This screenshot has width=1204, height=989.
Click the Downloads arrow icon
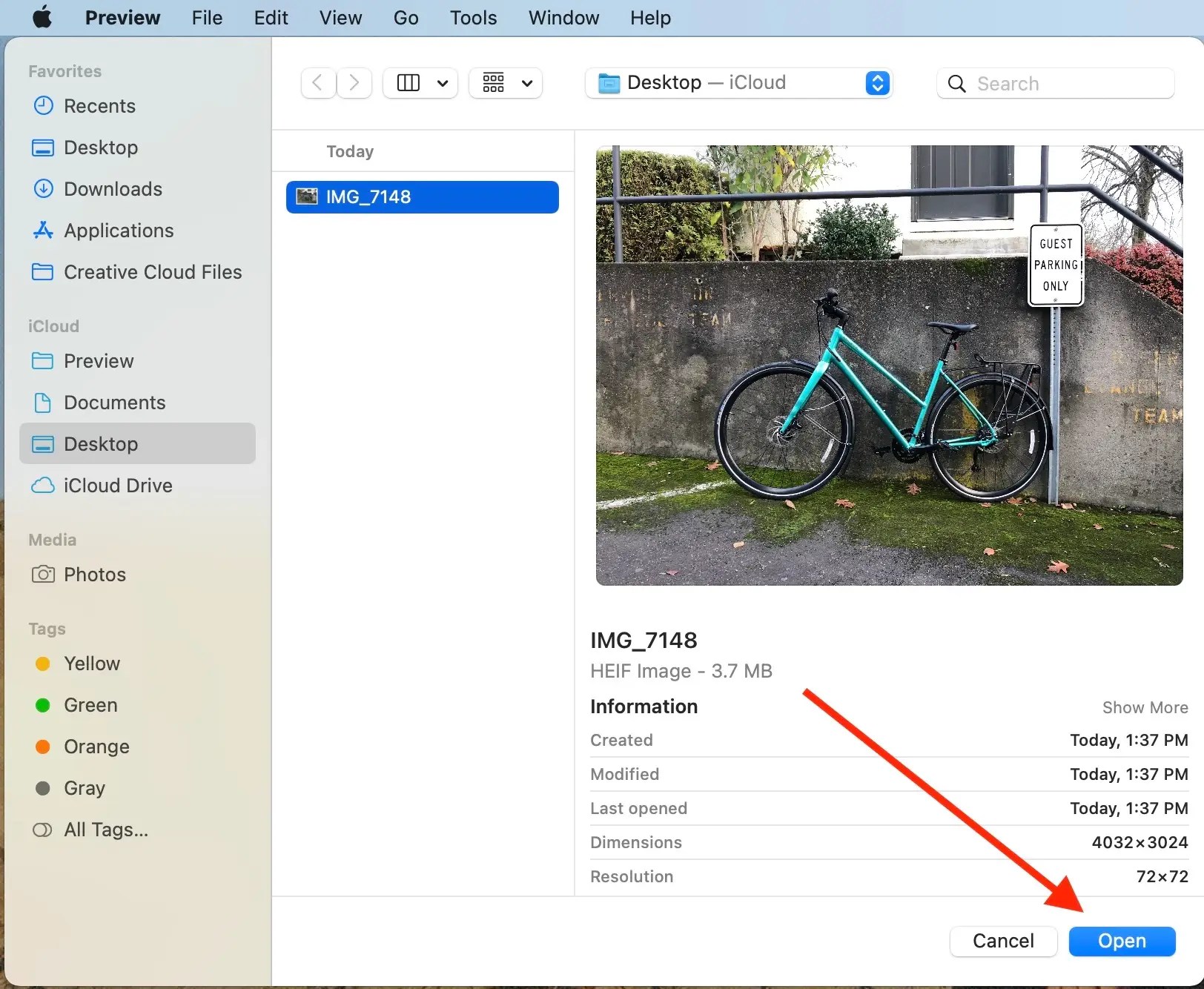[x=43, y=188]
